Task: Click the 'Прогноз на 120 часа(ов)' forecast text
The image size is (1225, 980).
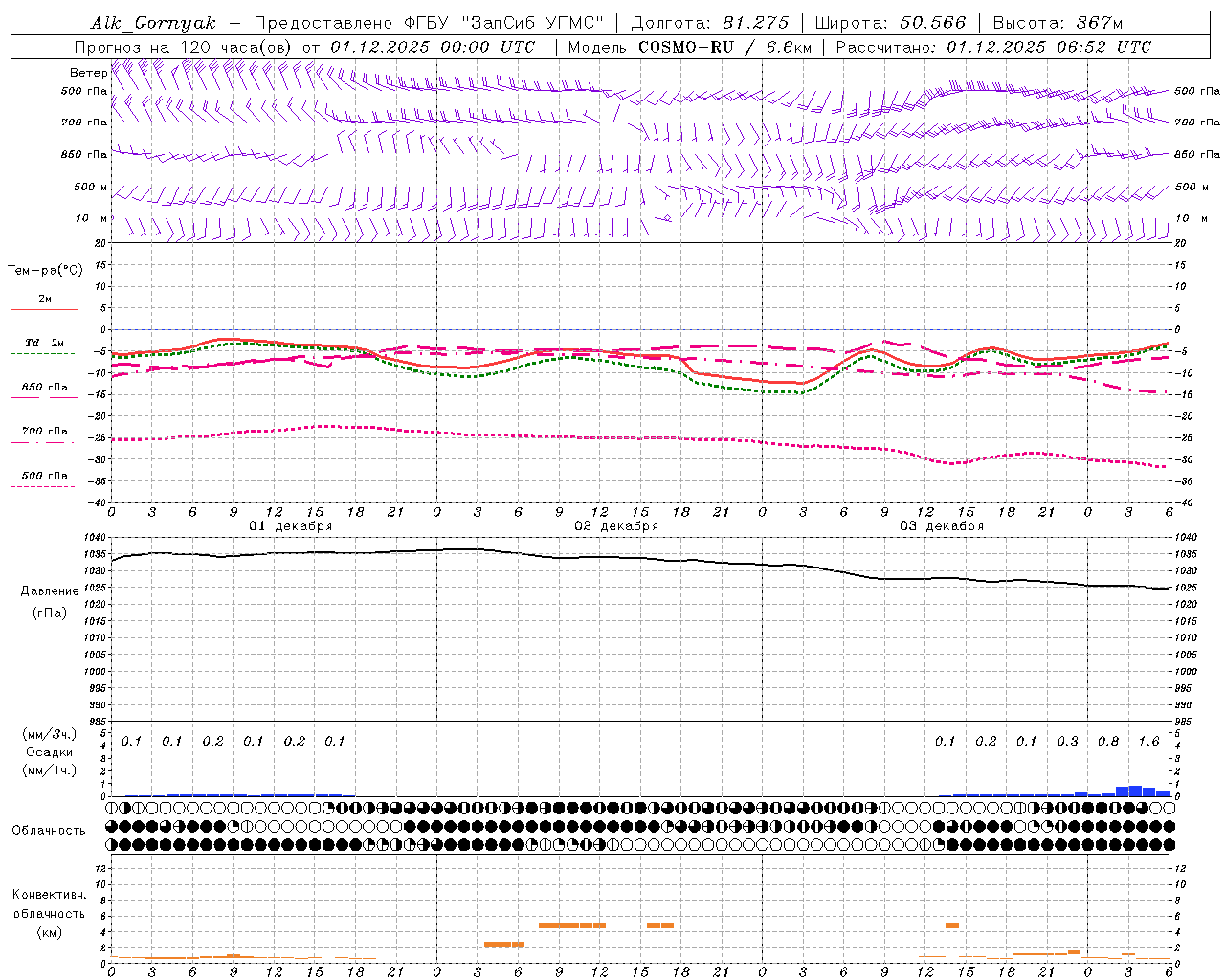Action: pyautogui.click(x=183, y=47)
